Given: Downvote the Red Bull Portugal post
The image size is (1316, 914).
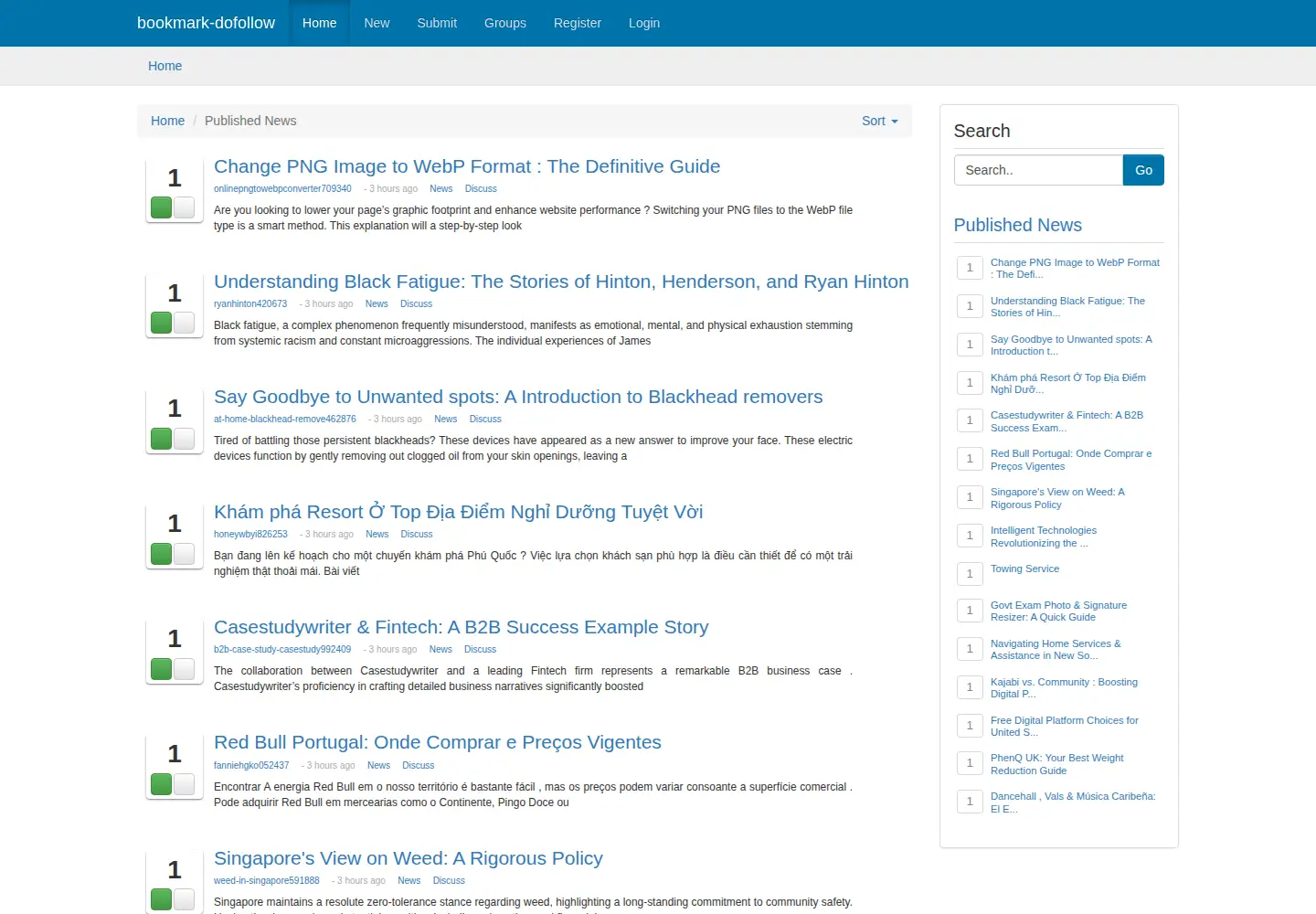Looking at the screenshot, I should pos(184,784).
